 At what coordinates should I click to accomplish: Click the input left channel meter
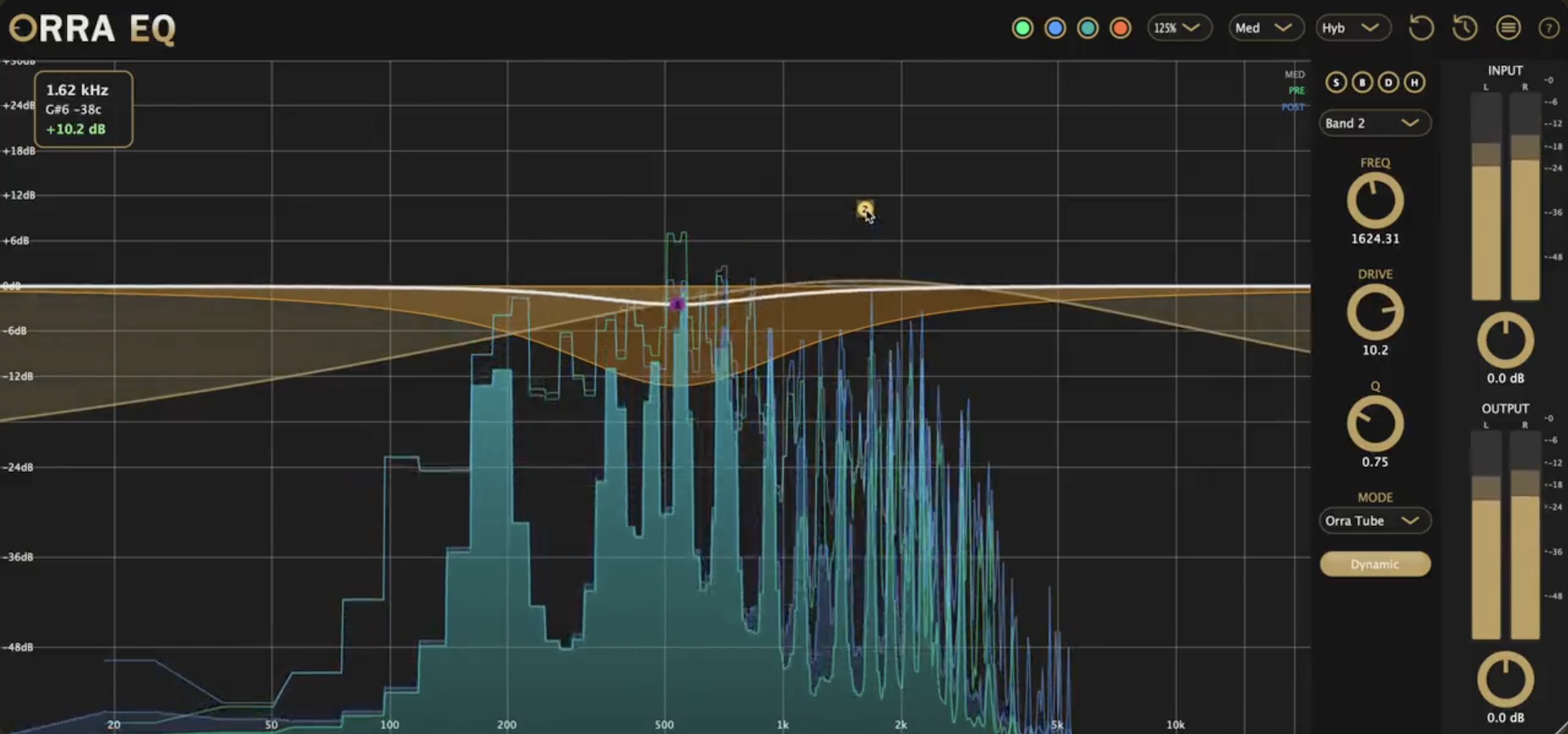tap(1486, 196)
